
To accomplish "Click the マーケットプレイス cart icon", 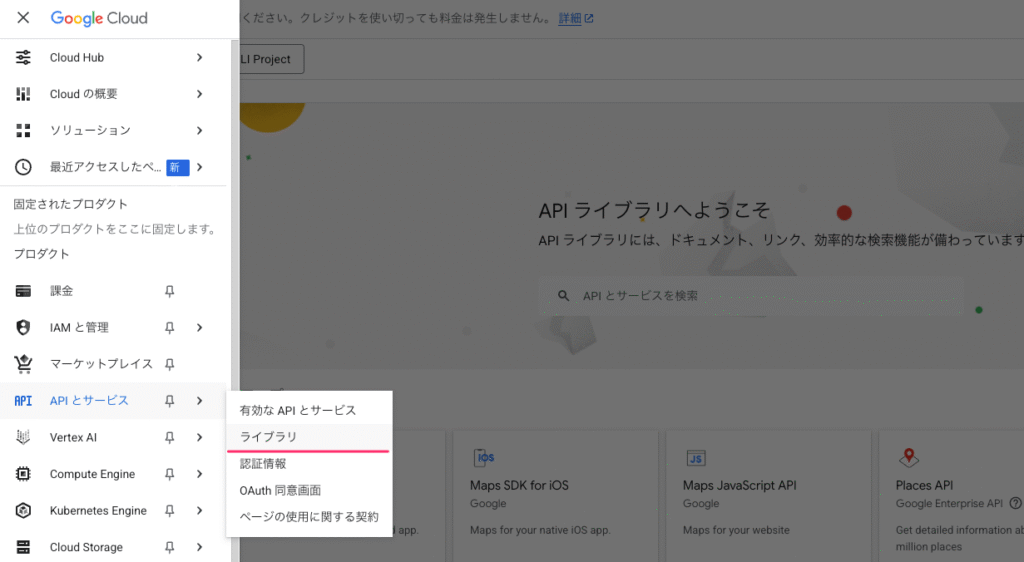I will (x=24, y=364).
